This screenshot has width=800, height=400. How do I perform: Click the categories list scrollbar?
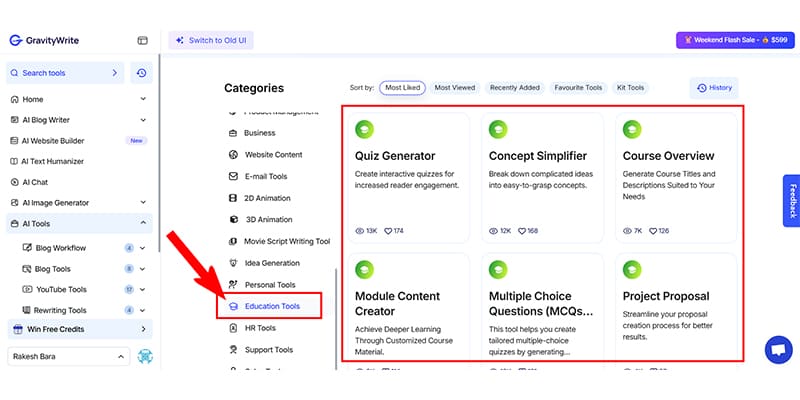click(x=336, y=319)
